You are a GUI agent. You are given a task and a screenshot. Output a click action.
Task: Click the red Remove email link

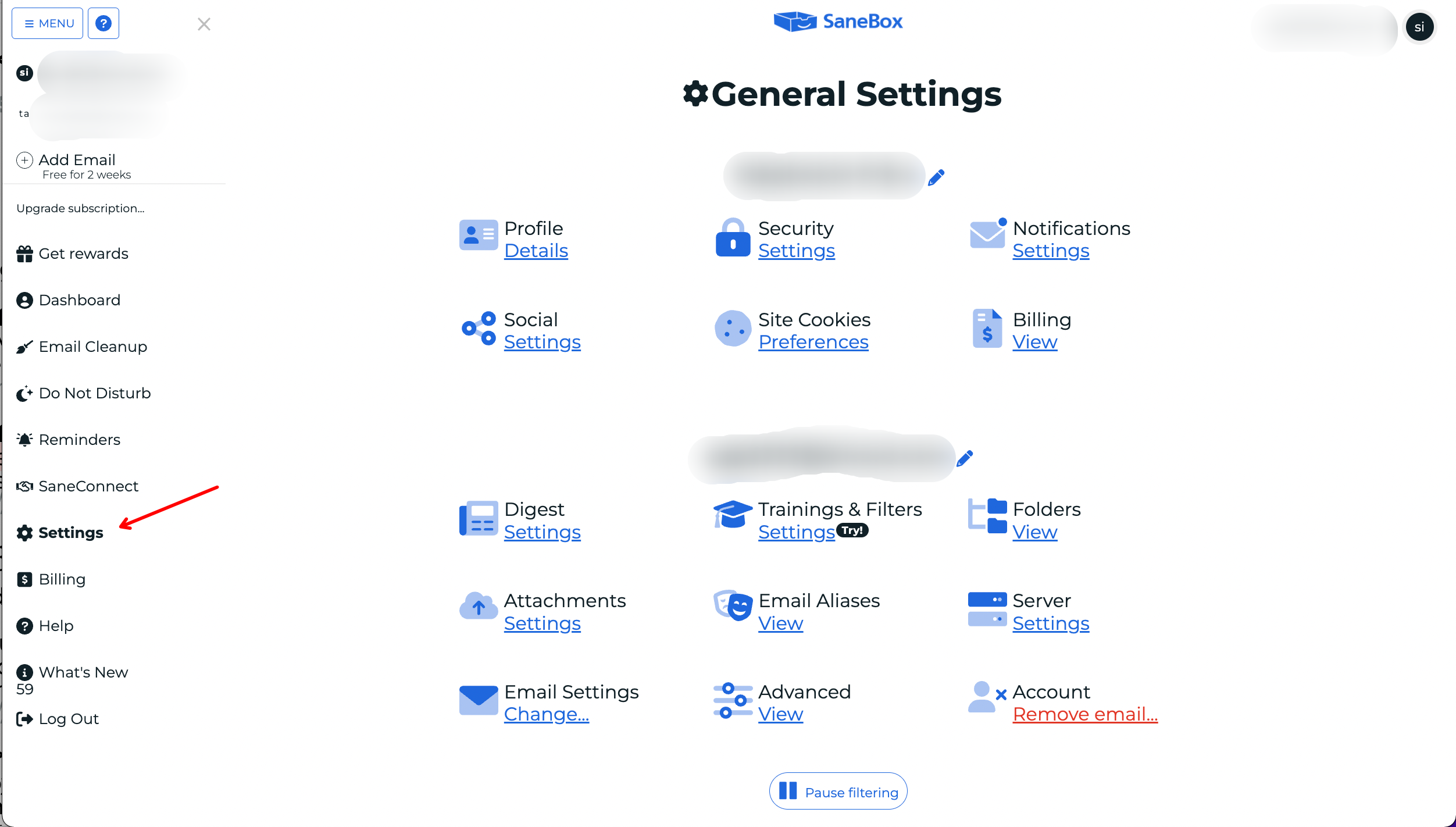(x=1085, y=714)
